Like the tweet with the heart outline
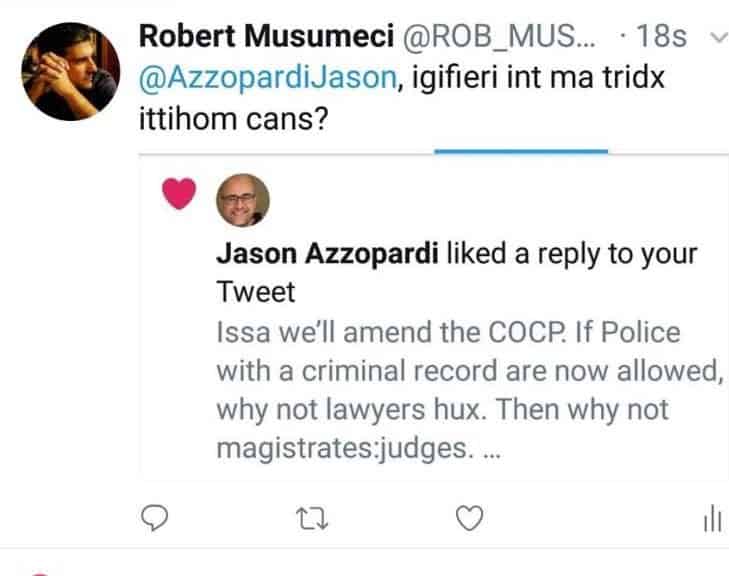Image resolution: width=729 pixels, height=576 pixels. point(469,517)
